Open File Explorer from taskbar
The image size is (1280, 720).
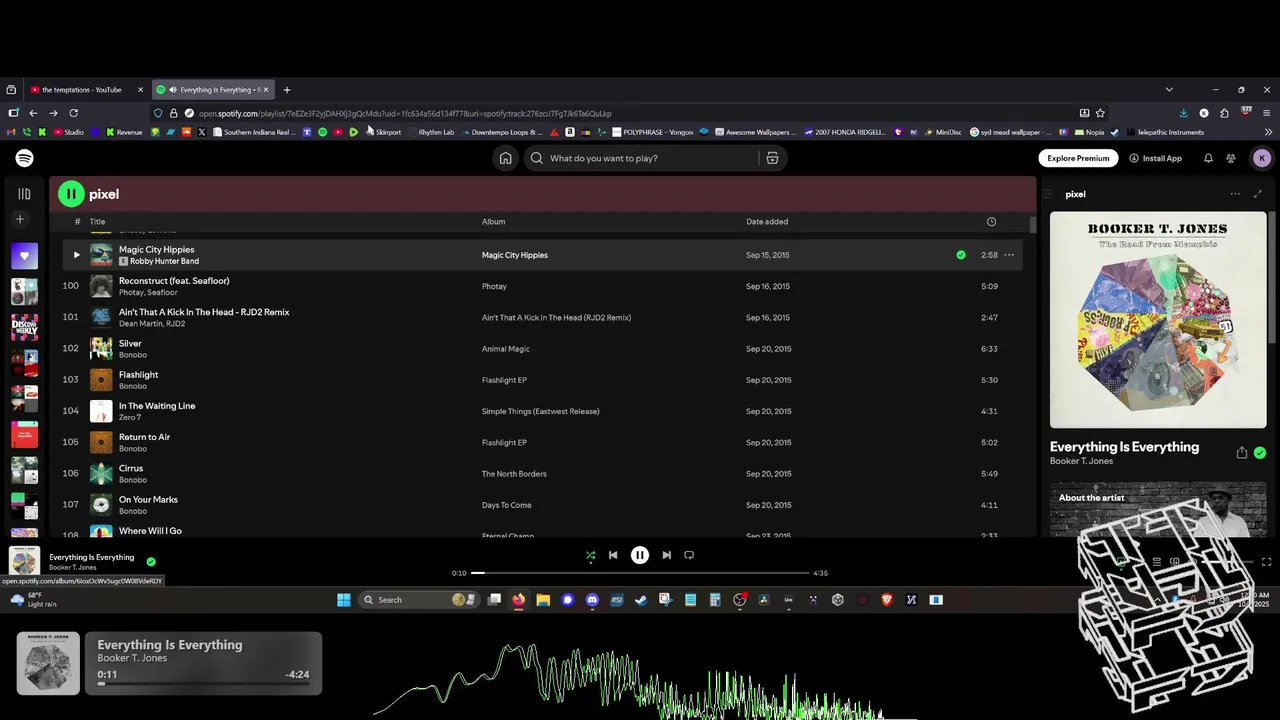pyautogui.click(x=543, y=600)
